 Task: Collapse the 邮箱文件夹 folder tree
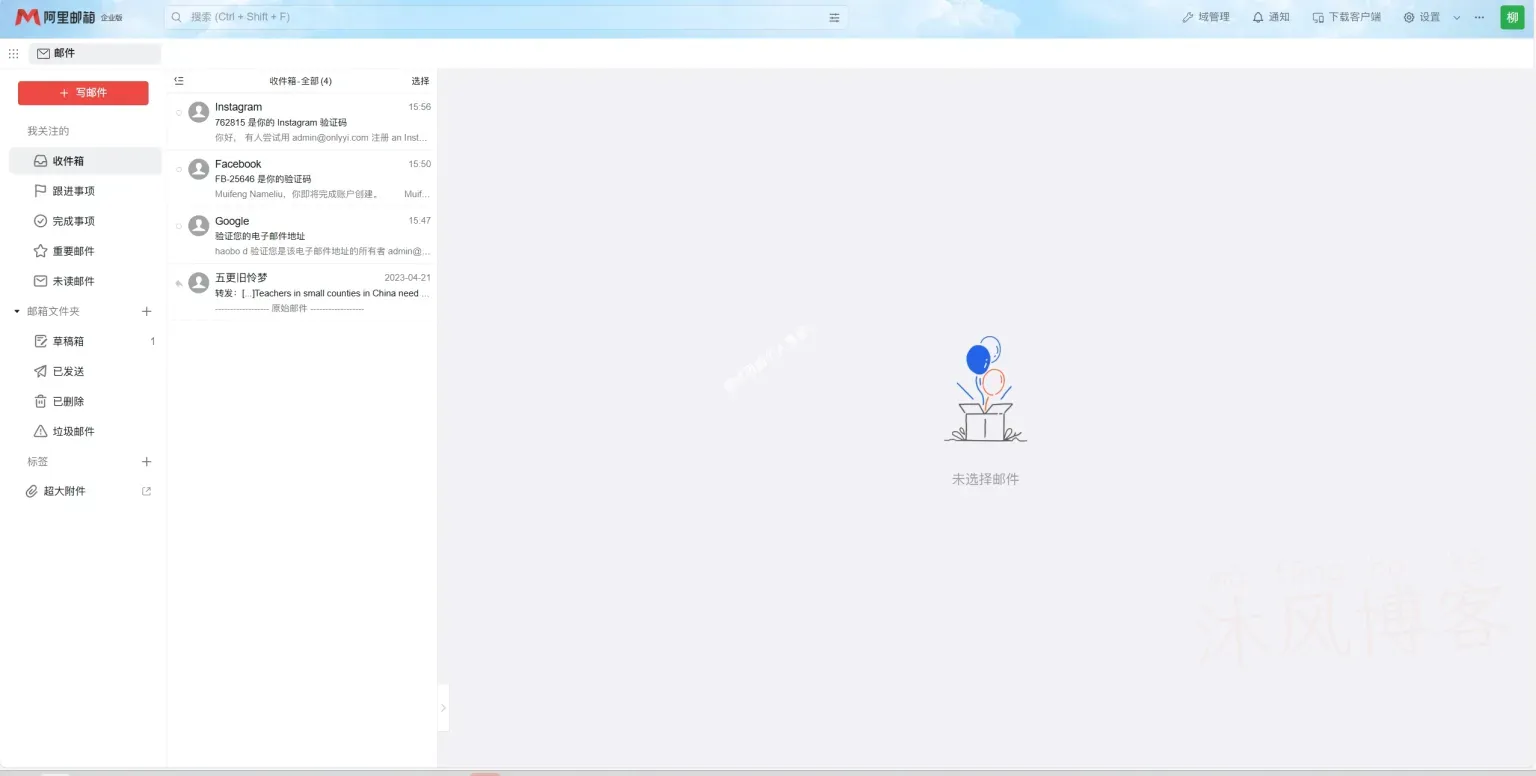point(17,312)
